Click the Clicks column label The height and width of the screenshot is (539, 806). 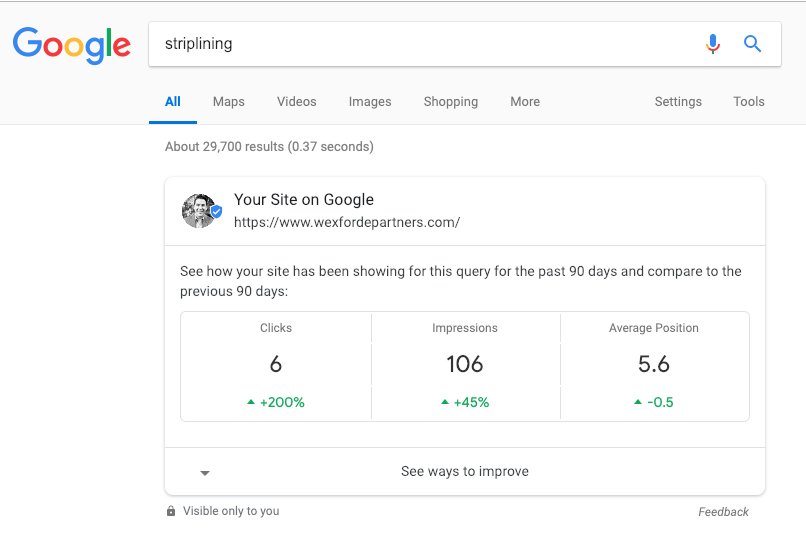click(x=276, y=328)
